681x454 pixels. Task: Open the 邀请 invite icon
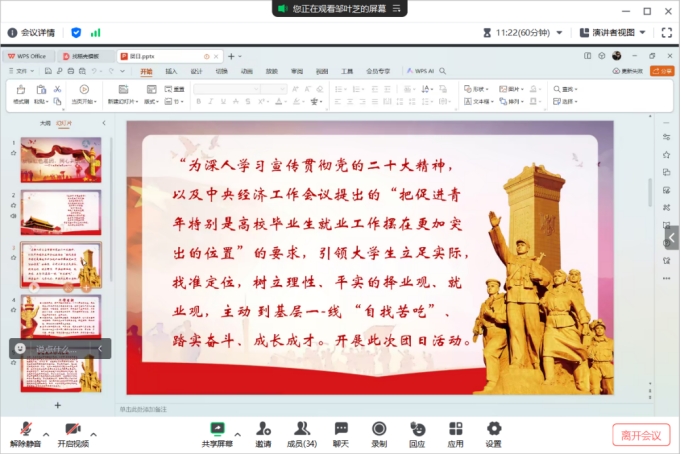coord(263,431)
